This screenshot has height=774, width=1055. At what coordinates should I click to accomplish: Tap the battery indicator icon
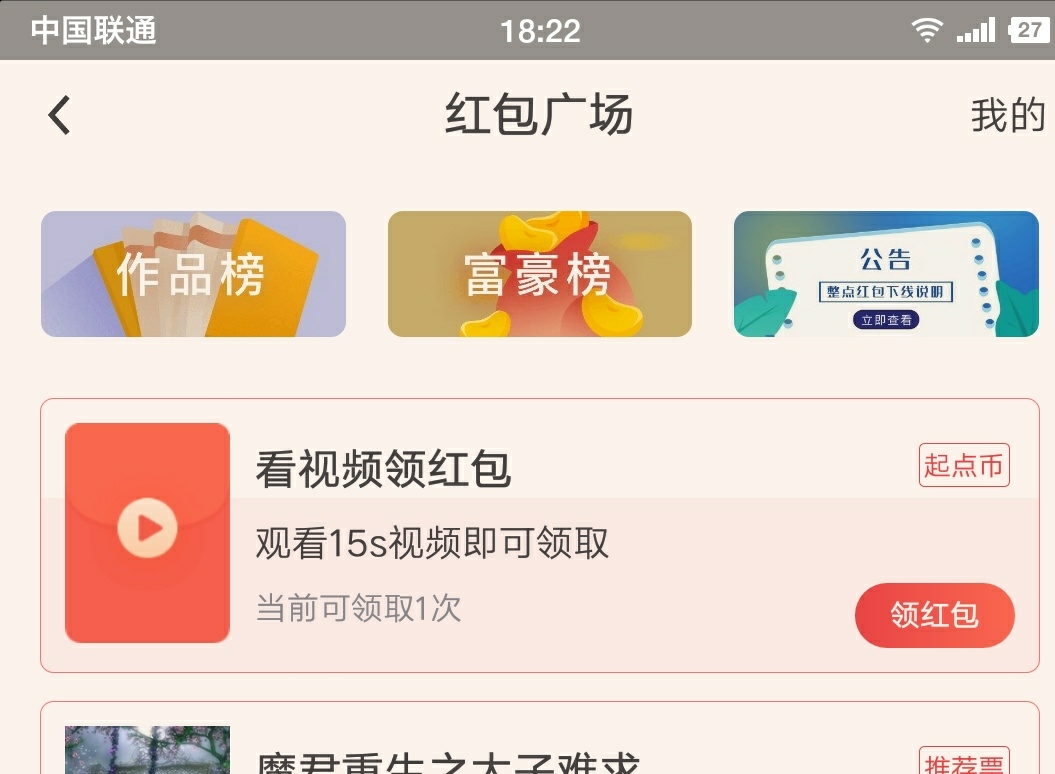(1029, 30)
